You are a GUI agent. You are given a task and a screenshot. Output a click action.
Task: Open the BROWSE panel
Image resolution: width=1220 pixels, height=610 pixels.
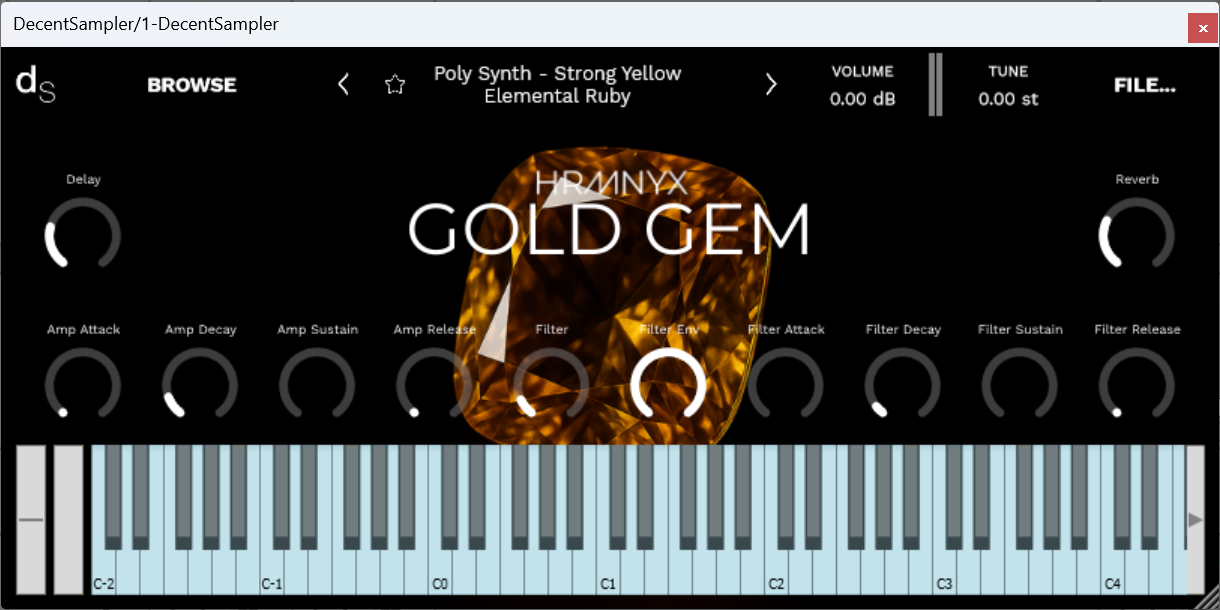click(x=191, y=84)
